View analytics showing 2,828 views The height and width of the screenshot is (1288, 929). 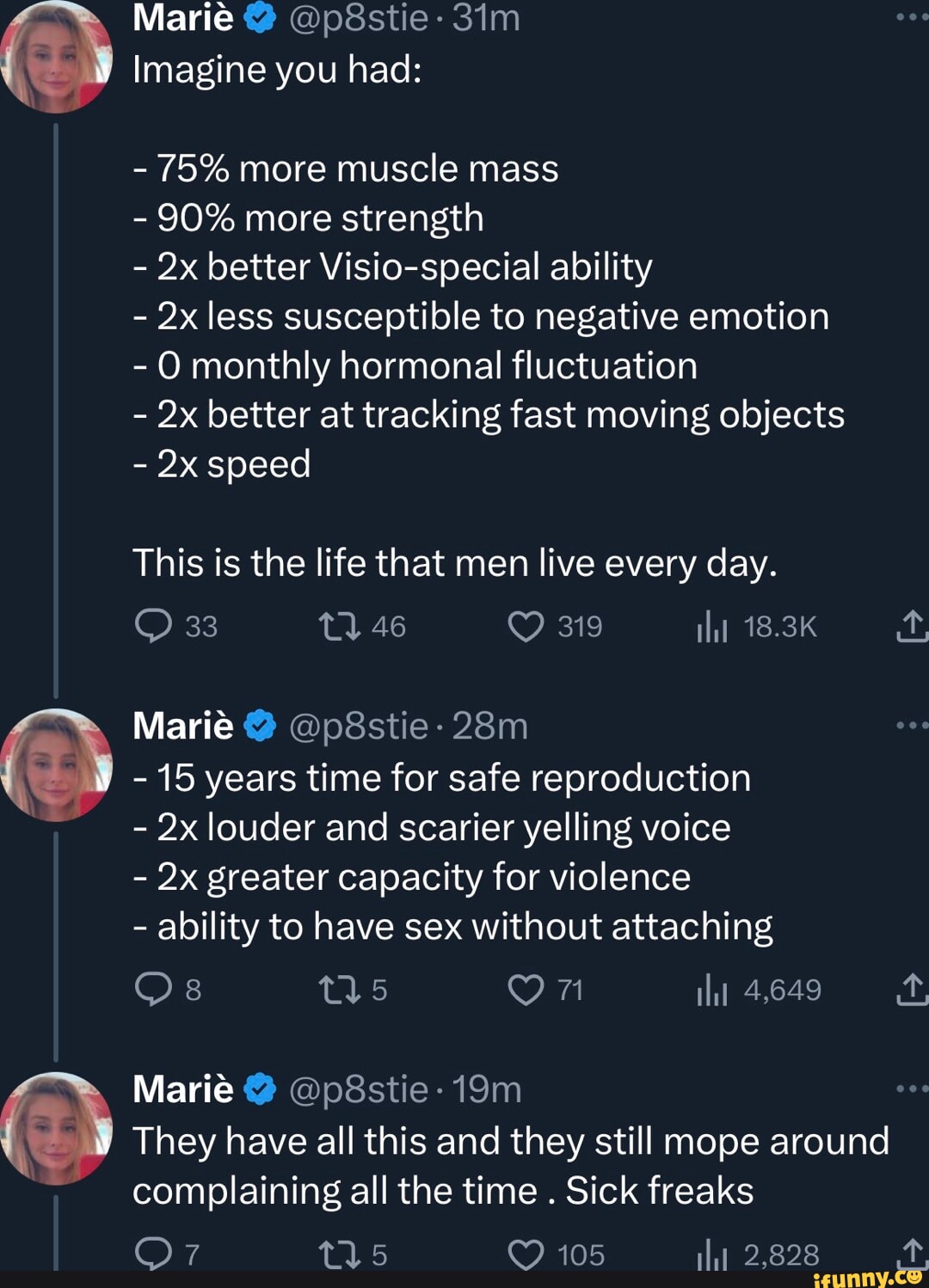(712, 1256)
